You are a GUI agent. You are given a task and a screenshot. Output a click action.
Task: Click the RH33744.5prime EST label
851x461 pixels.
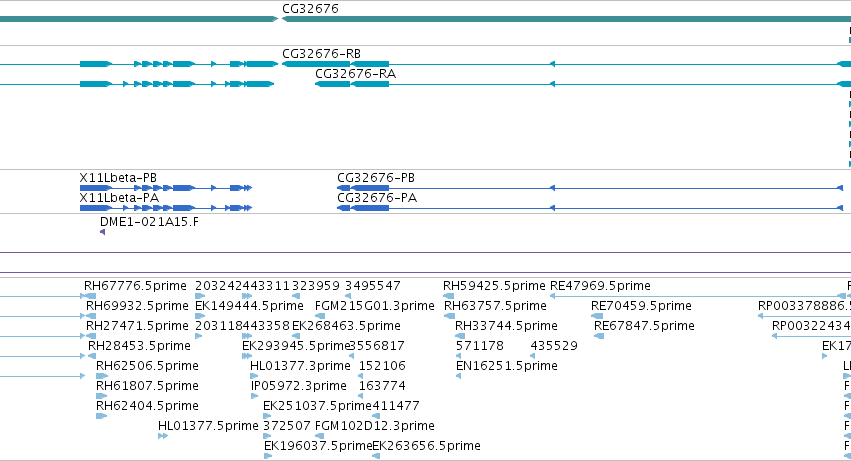(x=506, y=326)
